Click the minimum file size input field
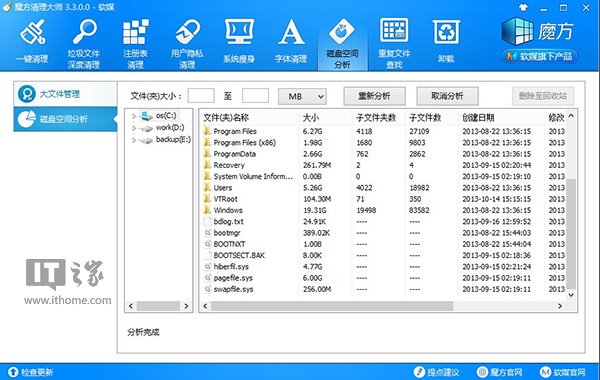 [x=201, y=96]
